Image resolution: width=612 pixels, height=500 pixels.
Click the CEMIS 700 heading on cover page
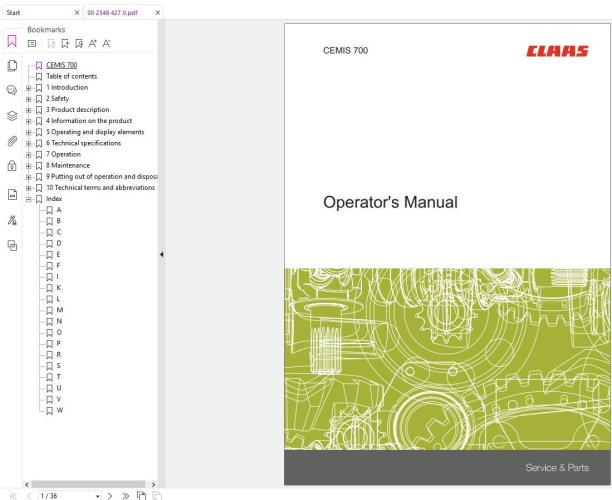[x=345, y=50]
